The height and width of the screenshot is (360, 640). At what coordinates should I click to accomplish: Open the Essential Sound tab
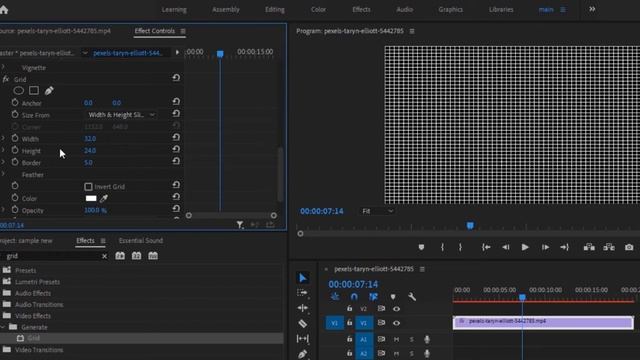point(141,241)
